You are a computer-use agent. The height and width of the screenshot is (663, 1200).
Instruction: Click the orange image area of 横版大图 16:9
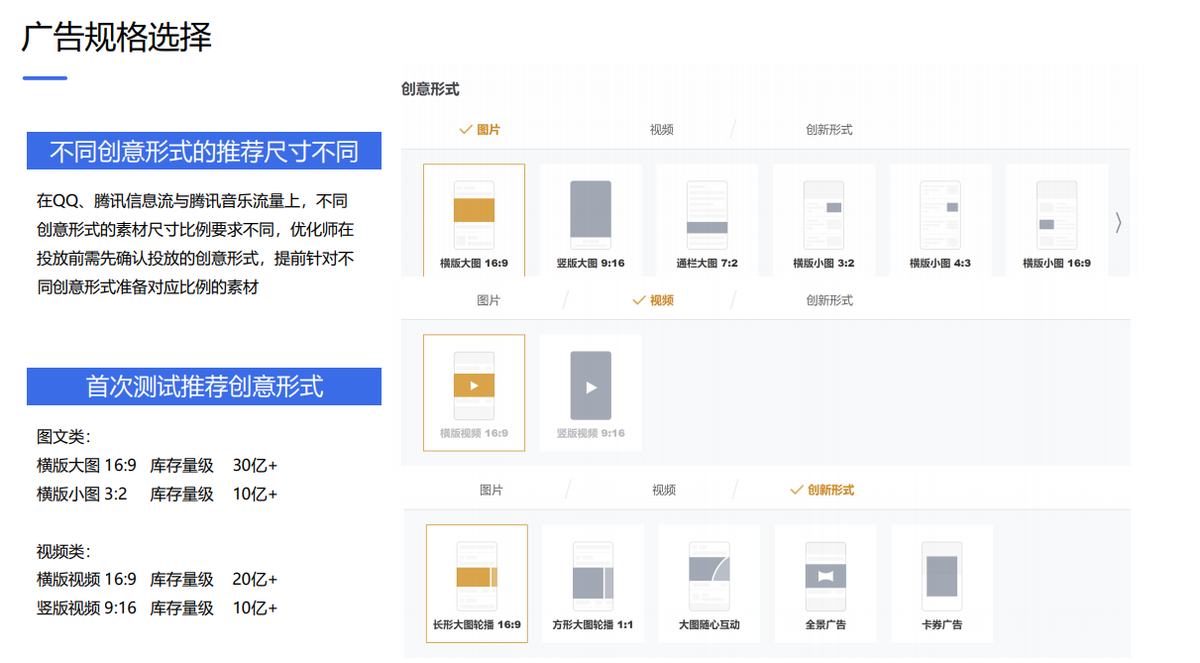[474, 207]
